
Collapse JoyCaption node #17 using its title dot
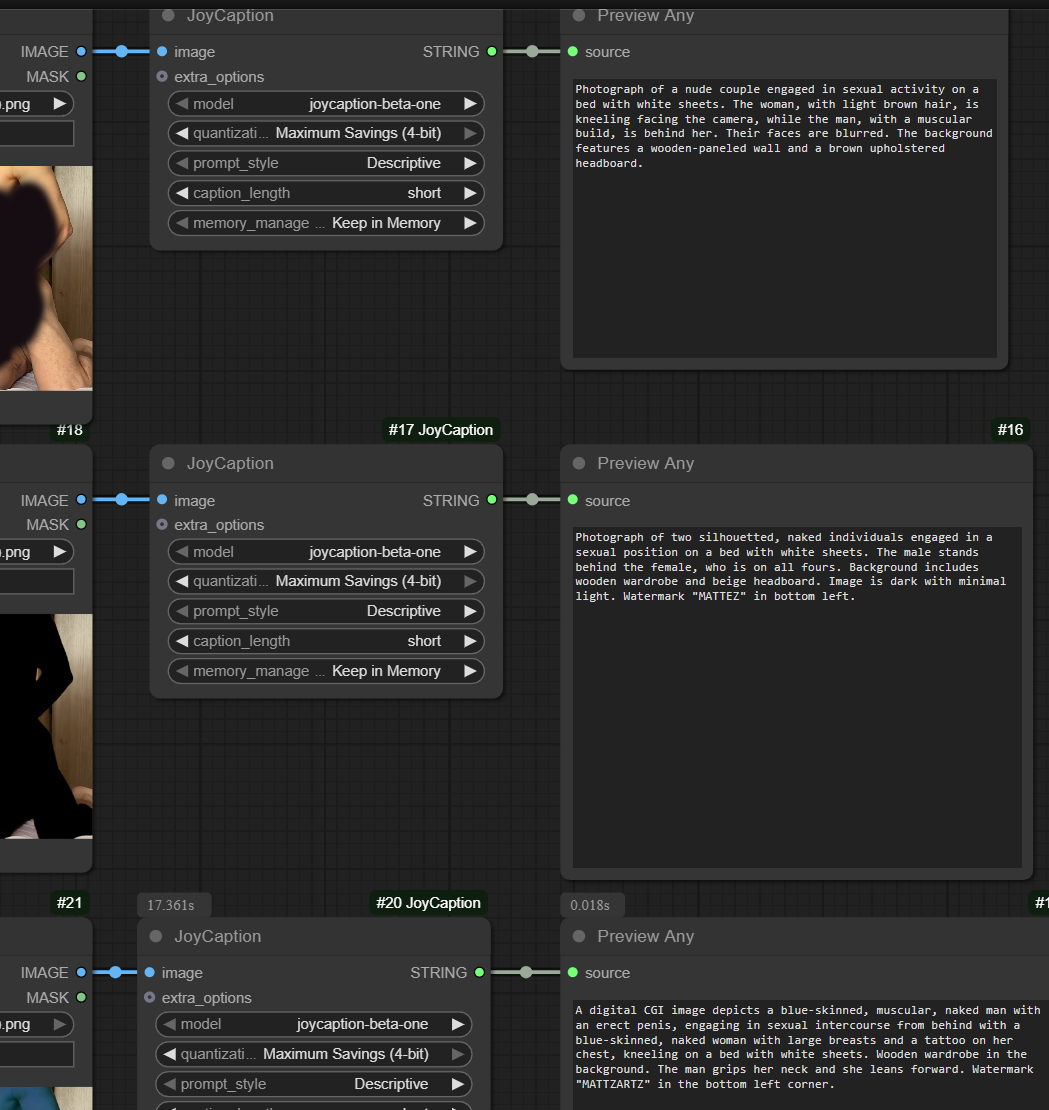click(168, 463)
